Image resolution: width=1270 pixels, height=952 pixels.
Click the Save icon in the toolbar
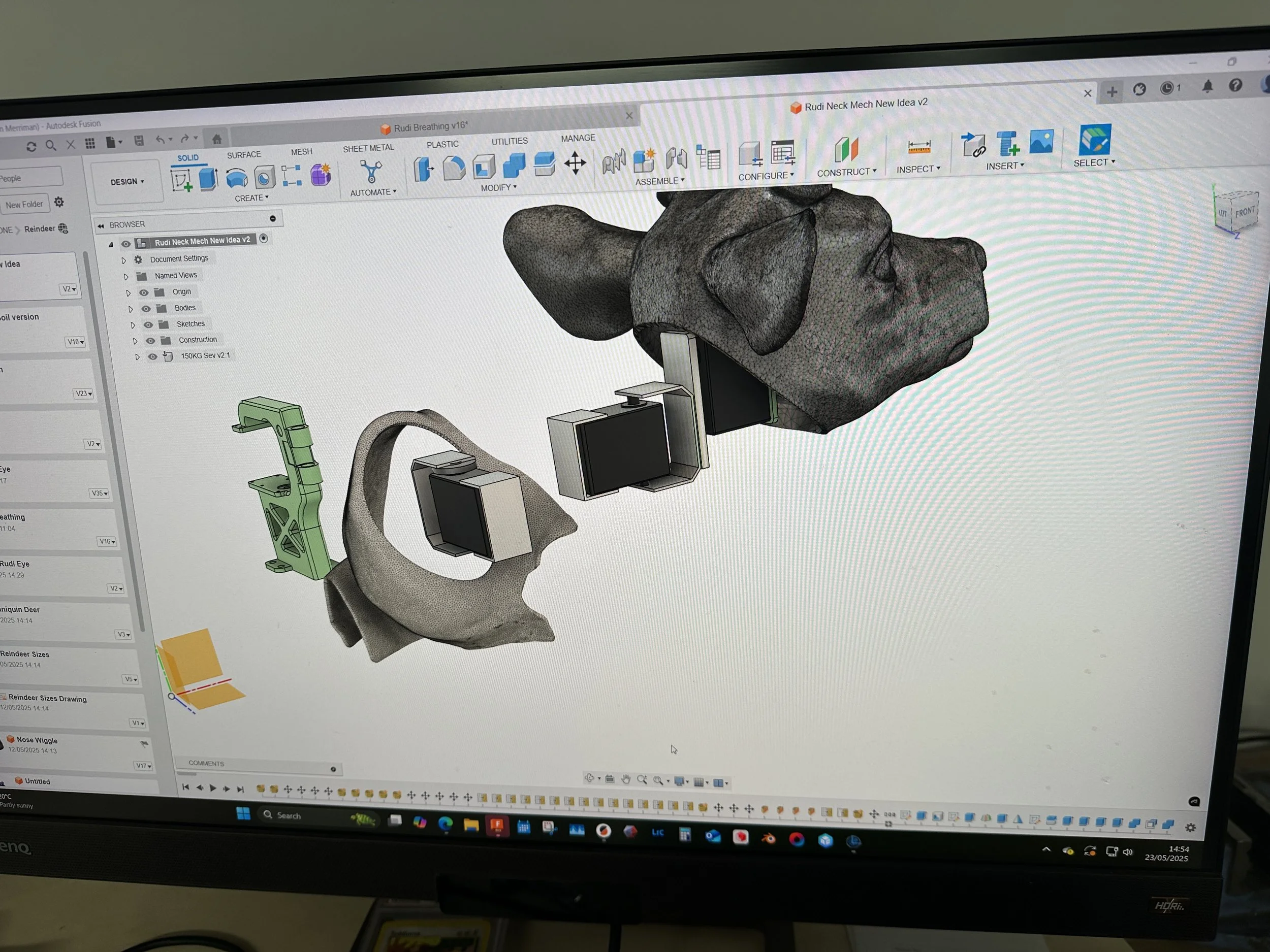tap(139, 140)
